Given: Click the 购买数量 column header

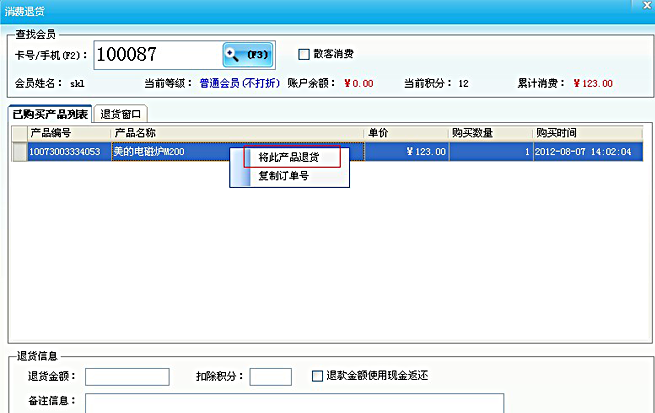Looking at the screenshot, I should click(x=489, y=132).
